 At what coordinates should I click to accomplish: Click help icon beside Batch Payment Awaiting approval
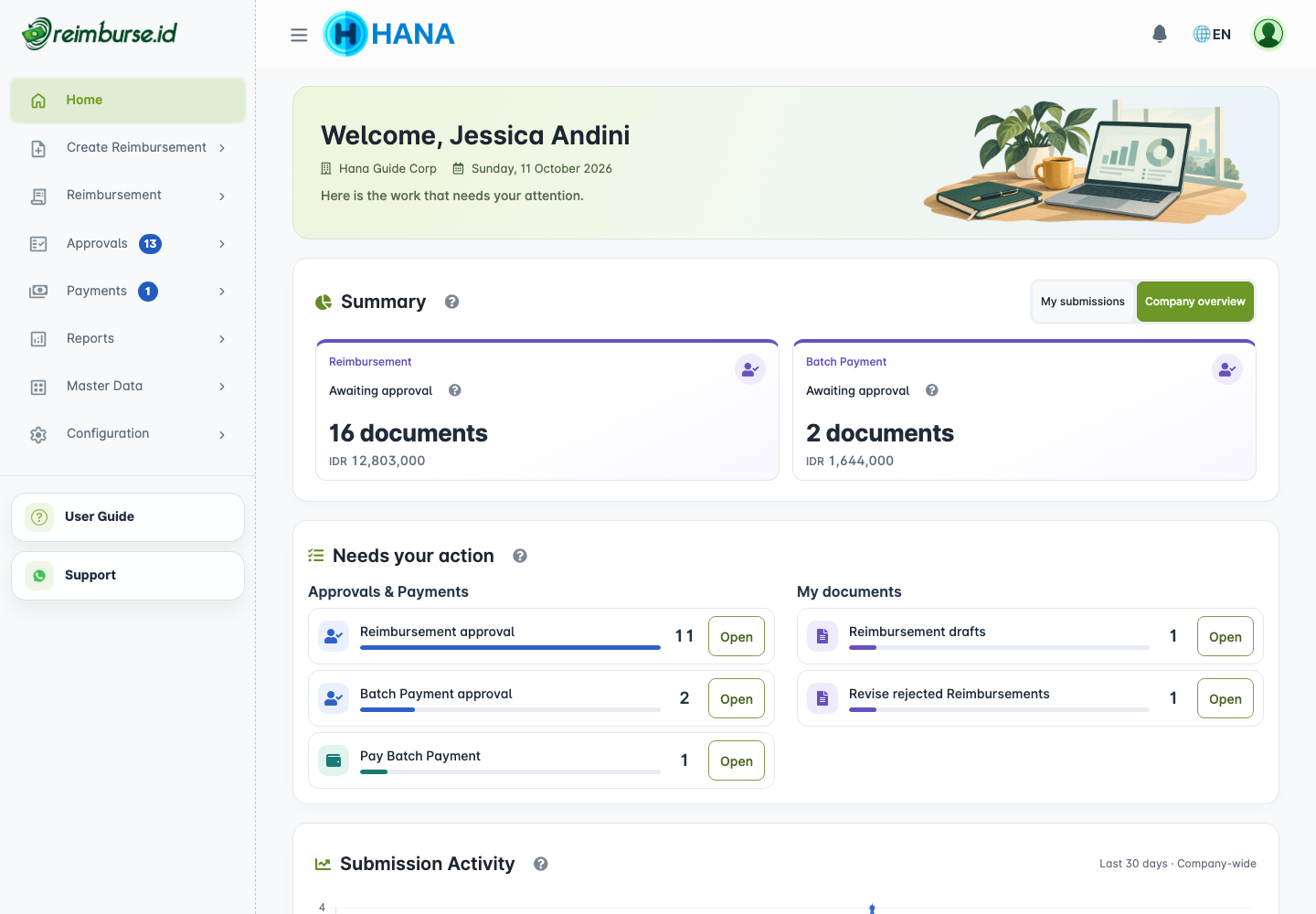click(932, 390)
